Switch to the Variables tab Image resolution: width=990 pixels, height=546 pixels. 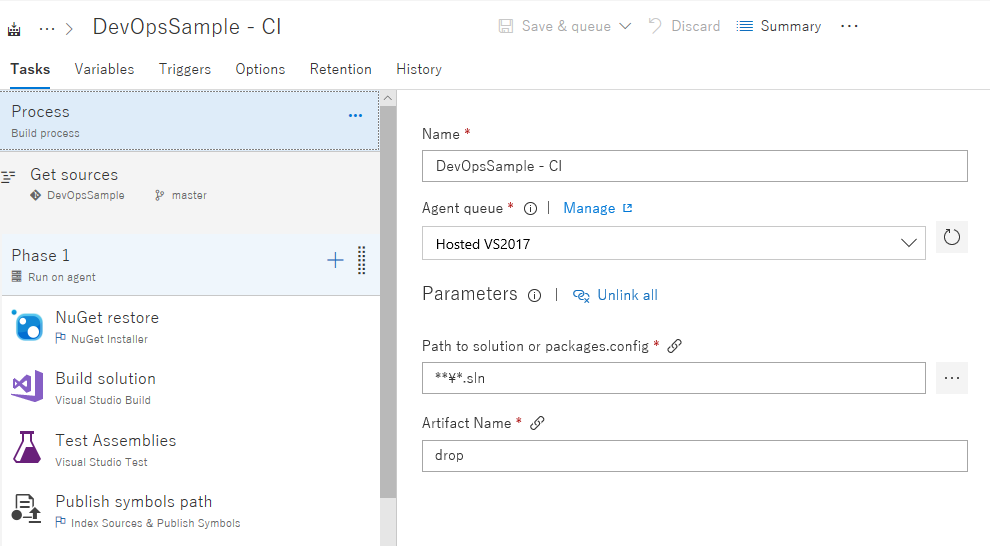coord(104,69)
